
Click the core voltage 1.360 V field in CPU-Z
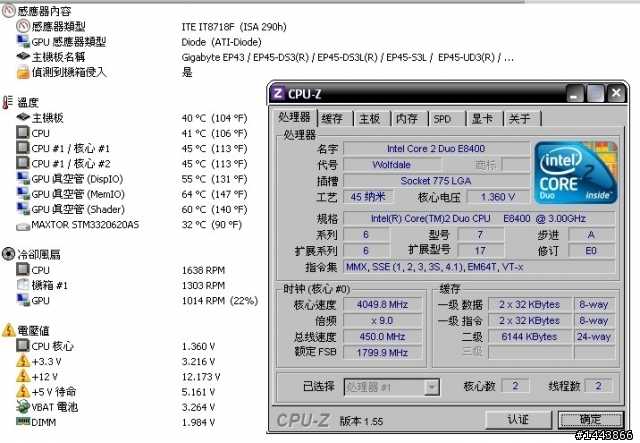click(498, 197)
